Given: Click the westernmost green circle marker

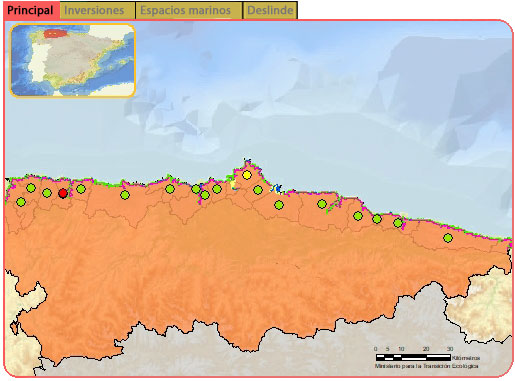Looking at the screenshot, I should pos(21,202).
